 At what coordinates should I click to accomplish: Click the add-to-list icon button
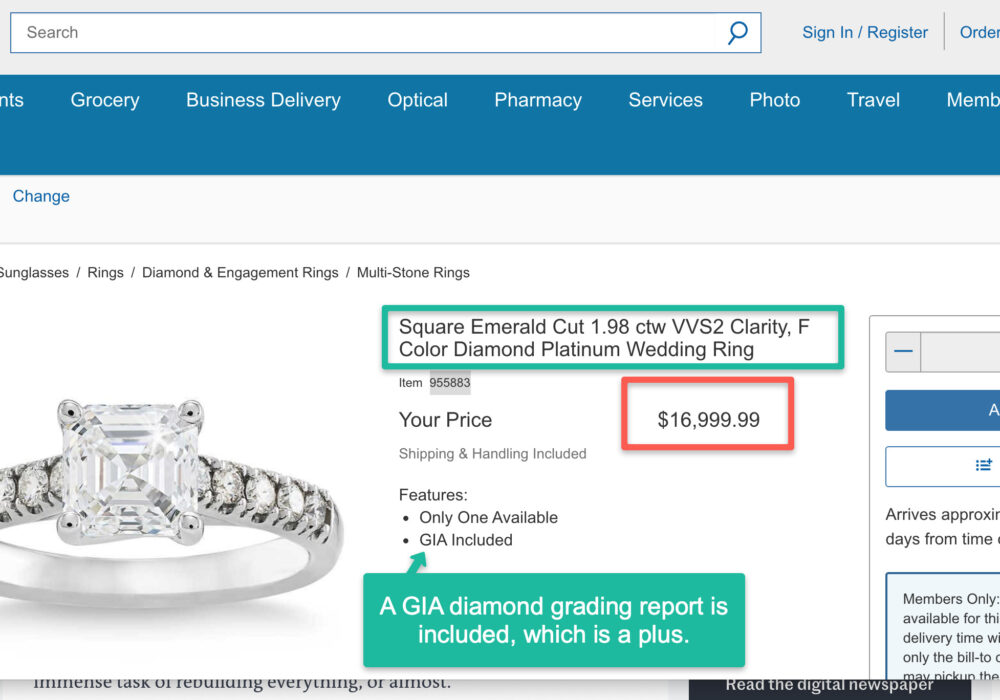click(x=983, y=465)
